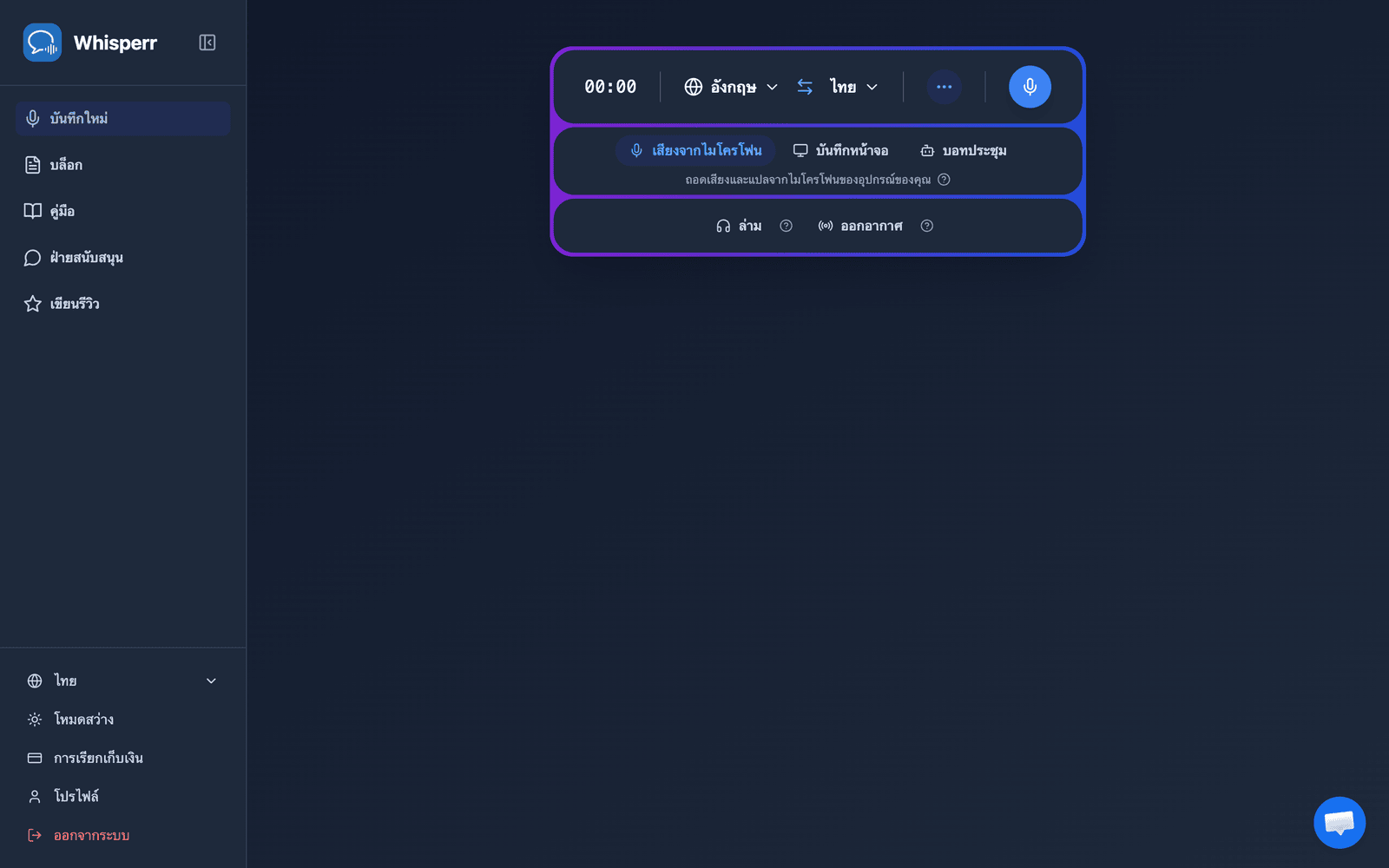Expand the ไทย interface language dropdown in sidebar

tap(122, 681)
